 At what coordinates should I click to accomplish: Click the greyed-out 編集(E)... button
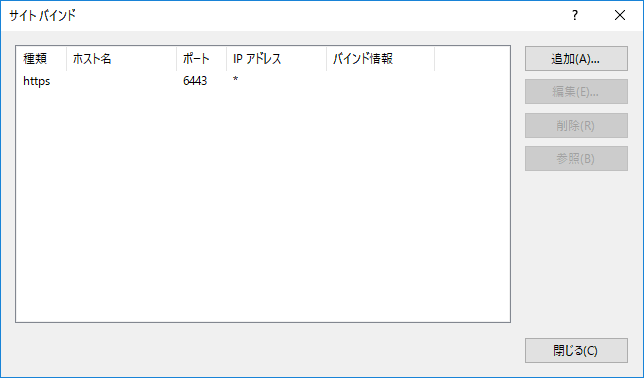[576, 92]
